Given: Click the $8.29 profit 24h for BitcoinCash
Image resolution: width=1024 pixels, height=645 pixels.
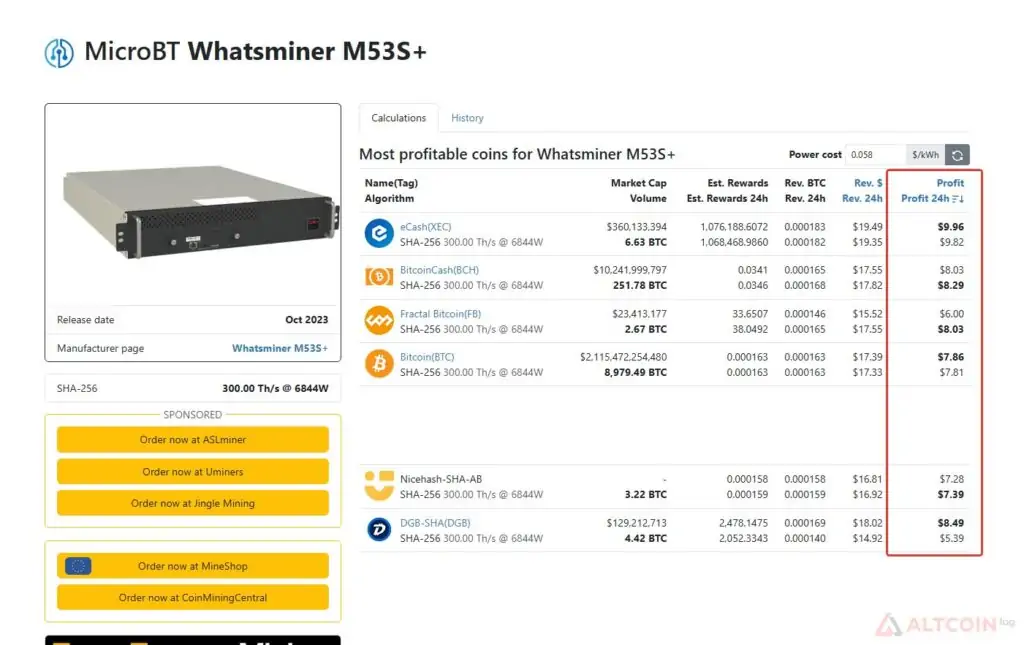Looking at the screenshot, I should (950, 285).
